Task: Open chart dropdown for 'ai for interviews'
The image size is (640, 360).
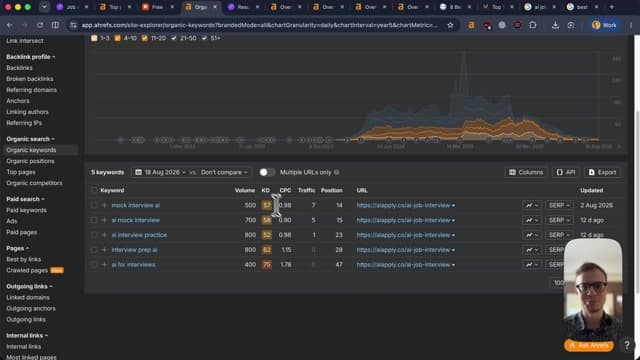Action: [532, 264]
